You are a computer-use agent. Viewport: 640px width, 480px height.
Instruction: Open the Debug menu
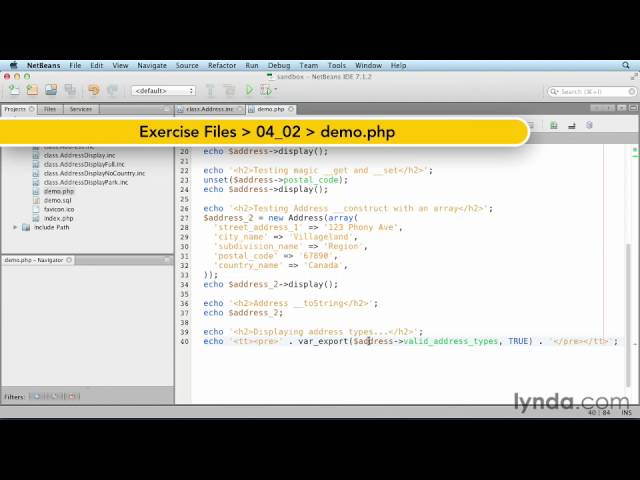click(279, 65)
